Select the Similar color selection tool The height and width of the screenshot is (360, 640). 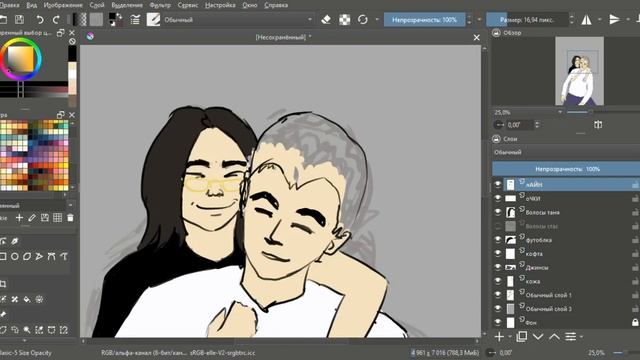pyautogui.click(x=39, y=329)
